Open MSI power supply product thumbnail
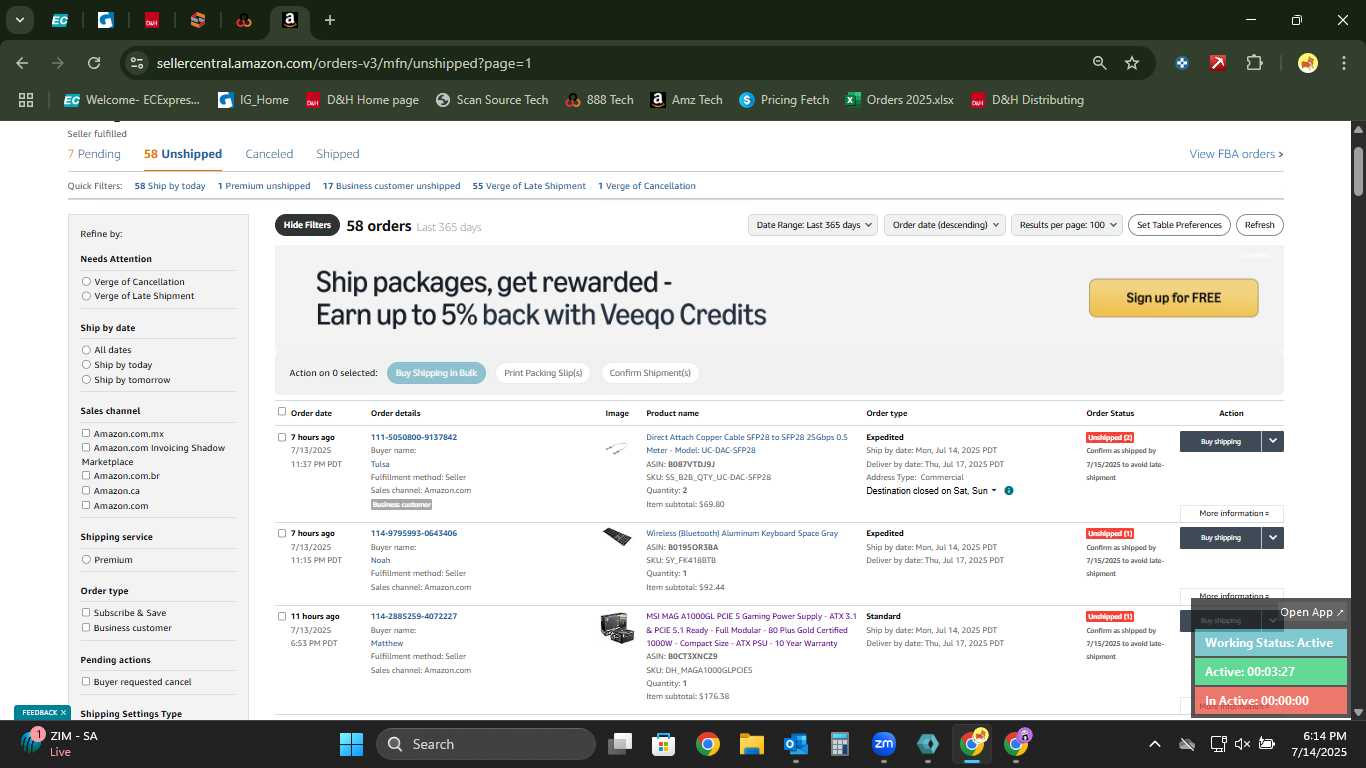Image resolution: width=1366 pixels, height=768 pixels. [617, 627]
